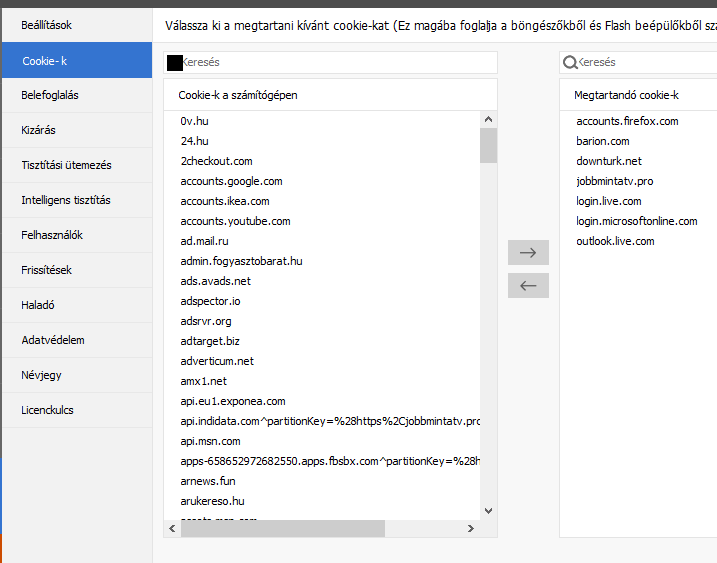Select adsrvr.org cookie entry
Viewport: 717px width, 563px height.
click(206, 321)
